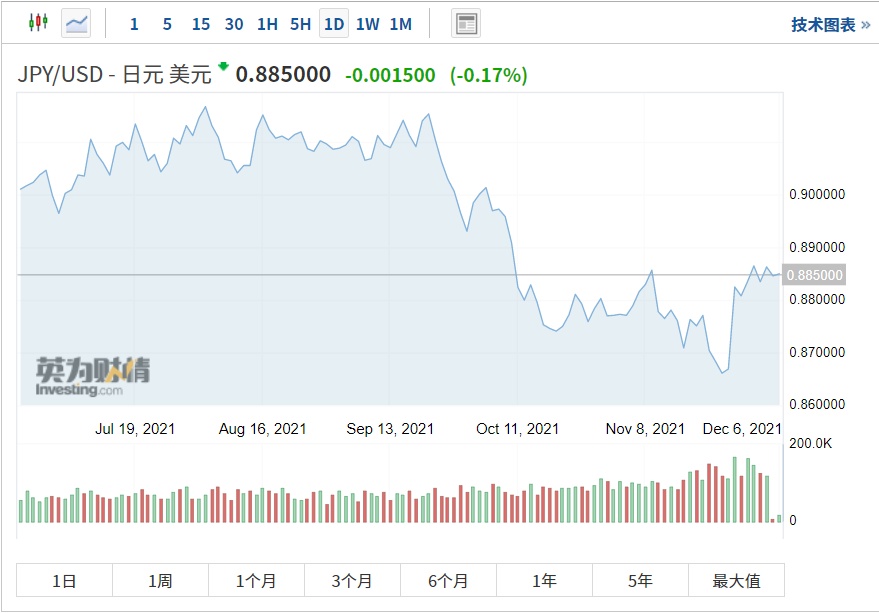The image size is (879, 613).
Task: Click the 0.885000 current price marker
Action: 815,275
